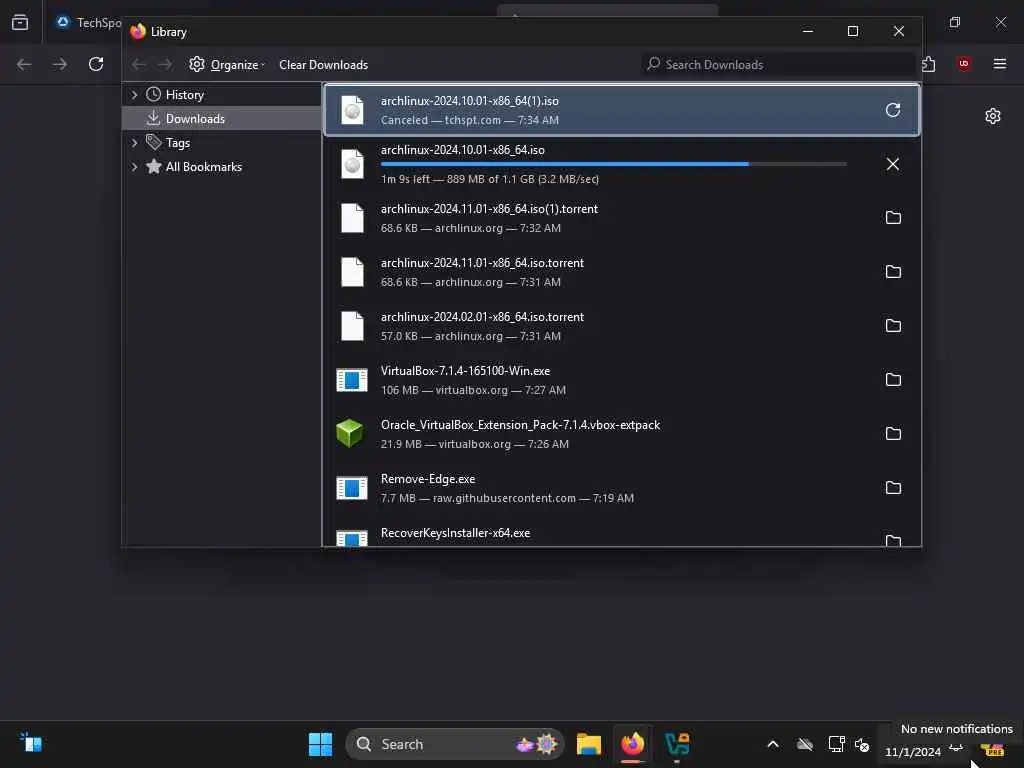Click the Remove-Edge.exe file icon
This screenshot has height=768, width=1024.
tap(351, 488)
